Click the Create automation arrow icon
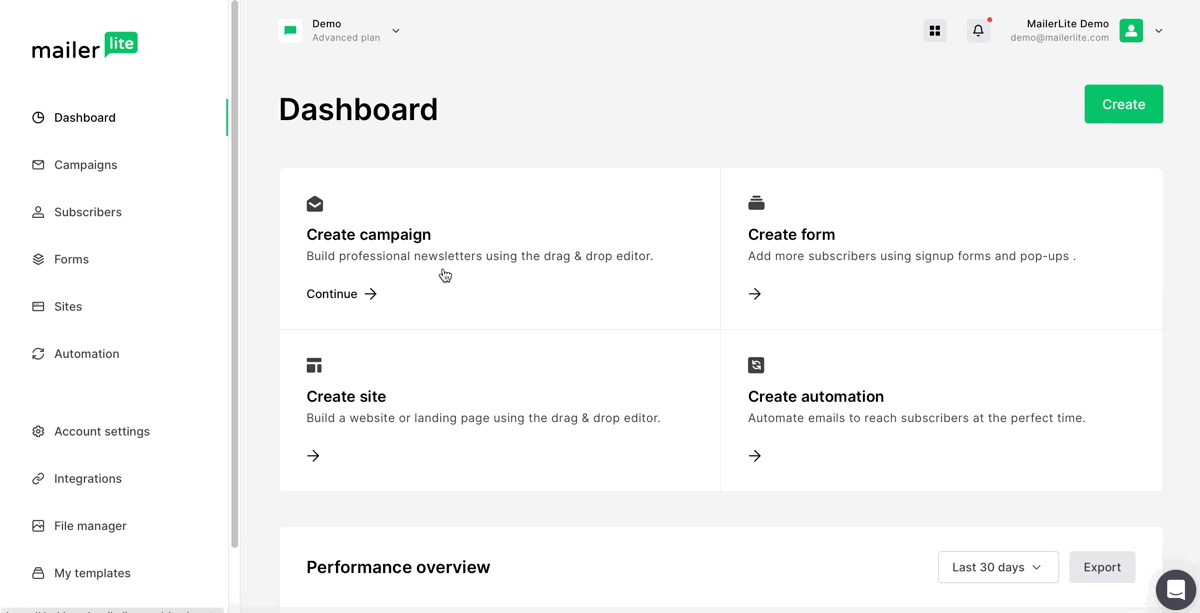Viewport: 1200px width, 613px height. 755,456
